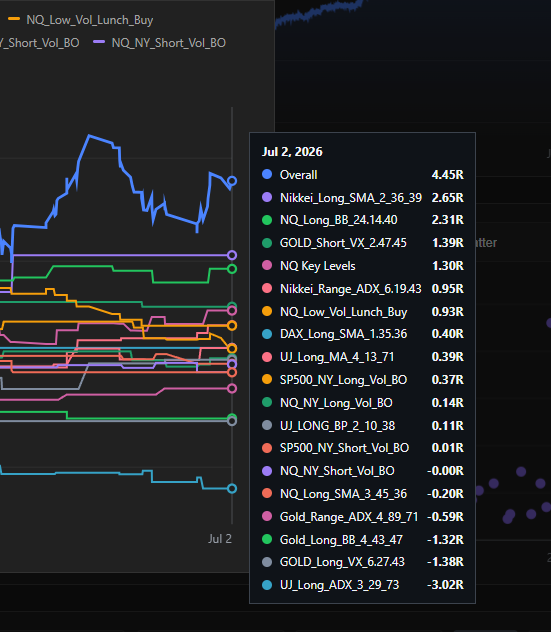Click the 0.93R value
This screenshot has height=632, width=551.
click(447, 312)
